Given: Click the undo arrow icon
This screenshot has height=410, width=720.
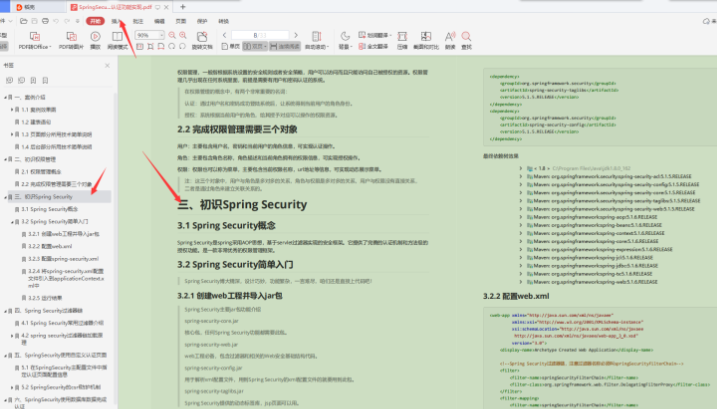Looking at the screenshot, I should pyautogui.click(x=56, y=21).
